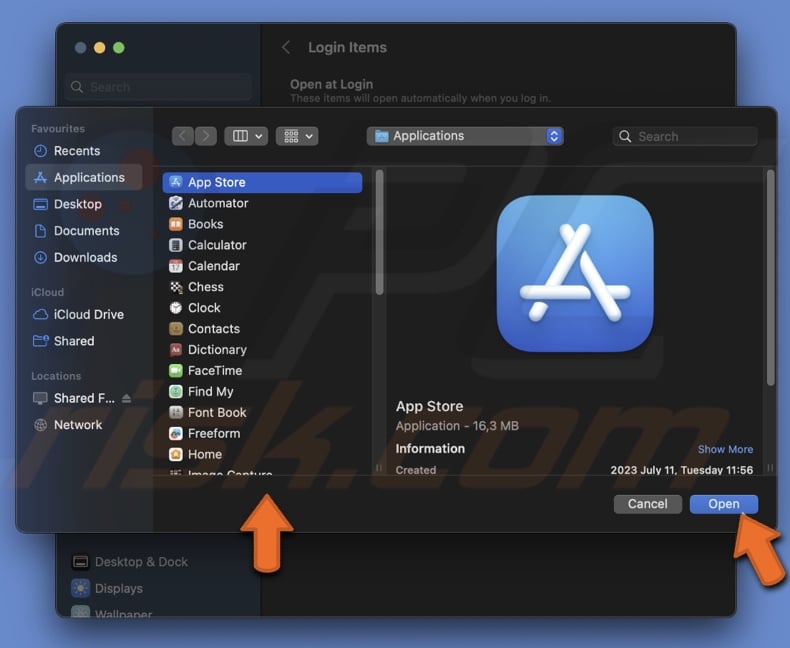The image size is (790, 648).
Task: Click the Dictionary app icon
Action: (x=175, y=349)
